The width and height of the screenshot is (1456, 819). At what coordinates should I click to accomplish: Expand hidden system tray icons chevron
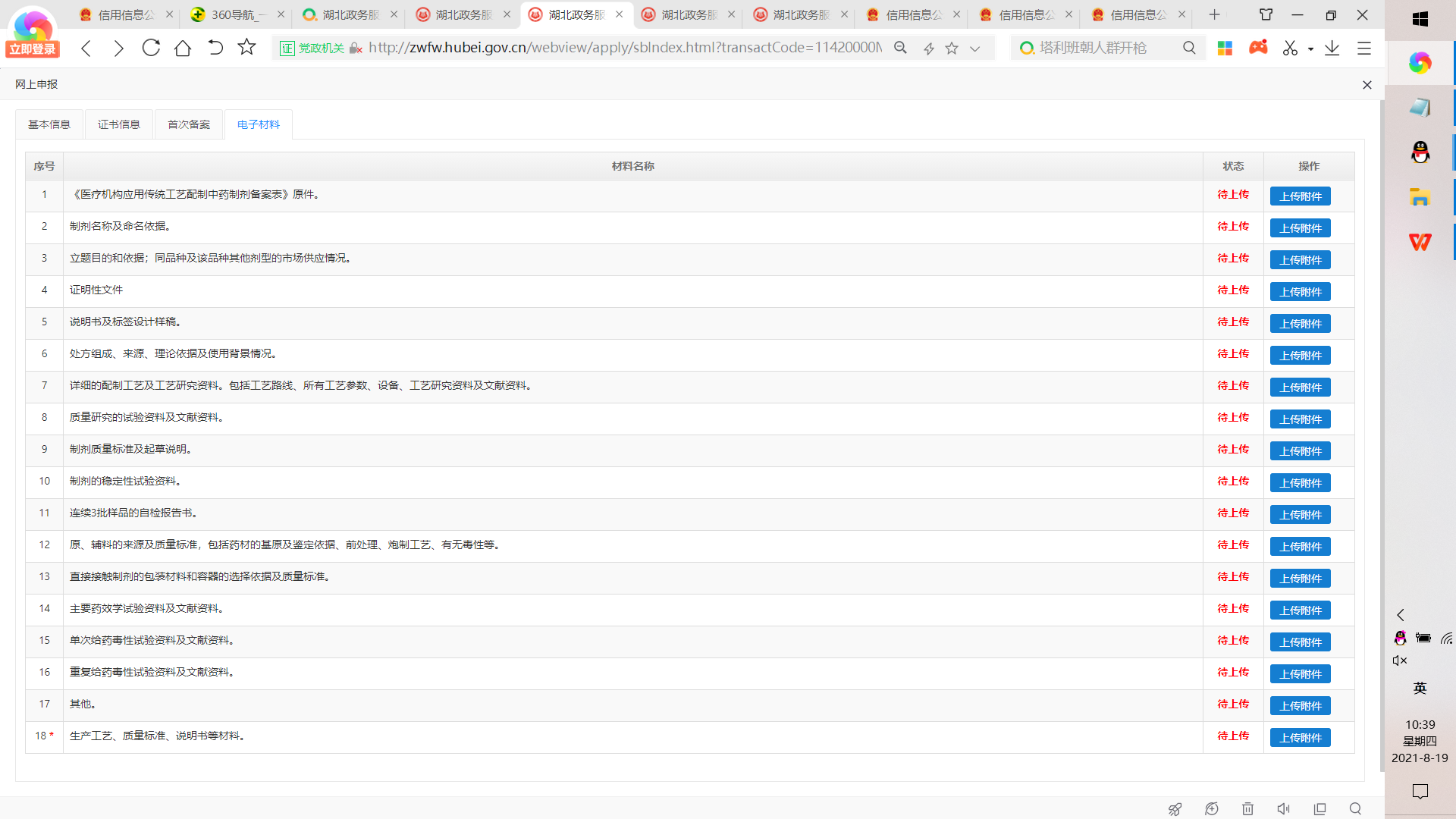point(1401,615)
